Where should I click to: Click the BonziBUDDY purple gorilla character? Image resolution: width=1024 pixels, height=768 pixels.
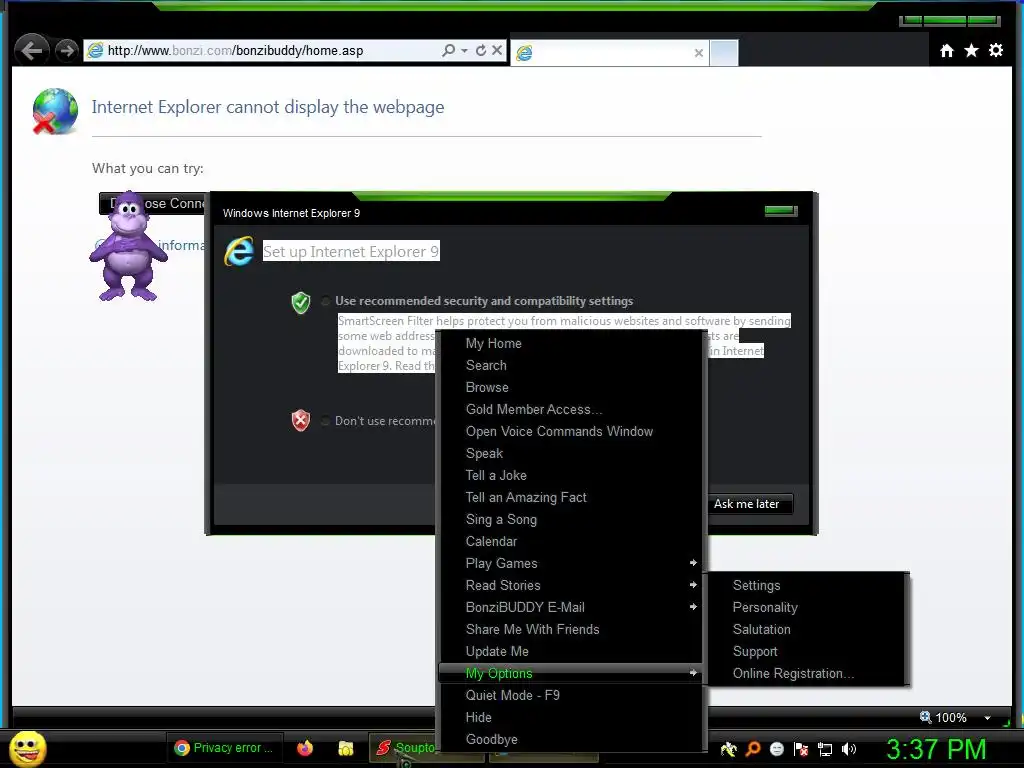(x=128, y=246)
